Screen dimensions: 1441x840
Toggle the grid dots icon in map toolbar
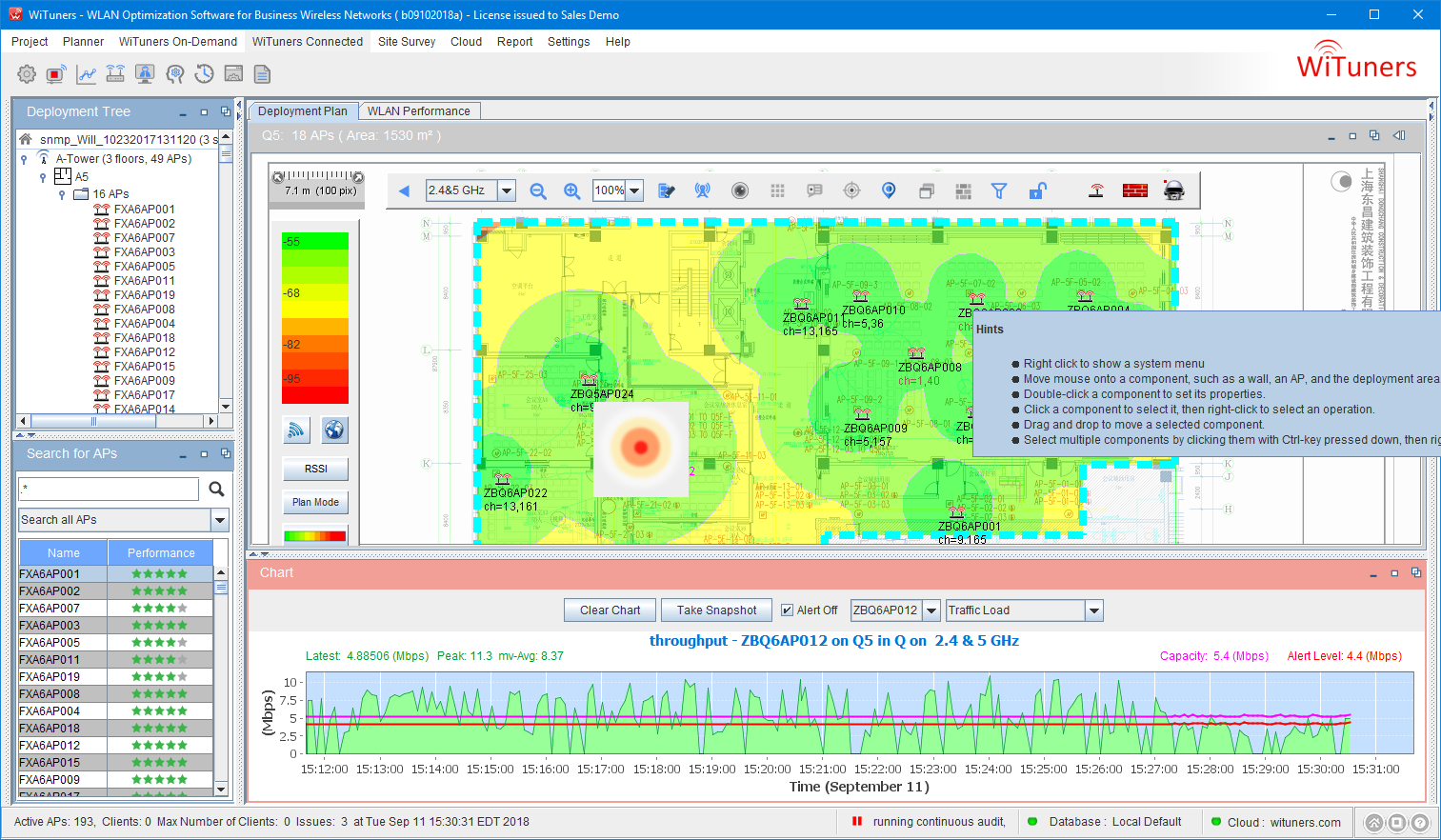[x=777, y=190]
